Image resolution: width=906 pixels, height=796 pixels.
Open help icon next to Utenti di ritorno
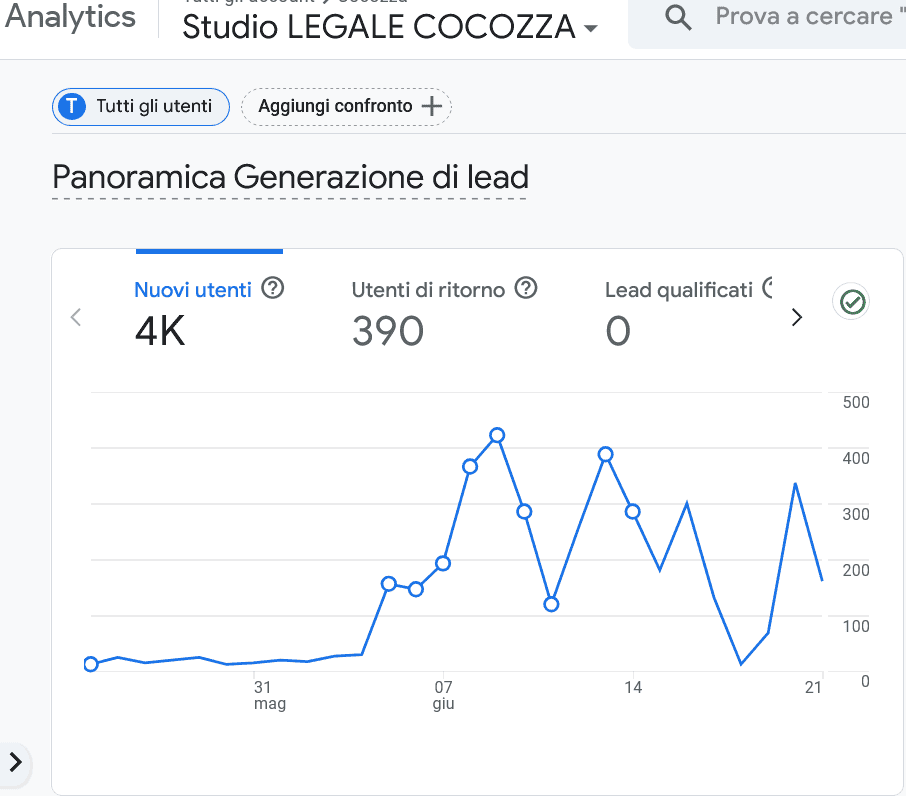tap(526, 288)
